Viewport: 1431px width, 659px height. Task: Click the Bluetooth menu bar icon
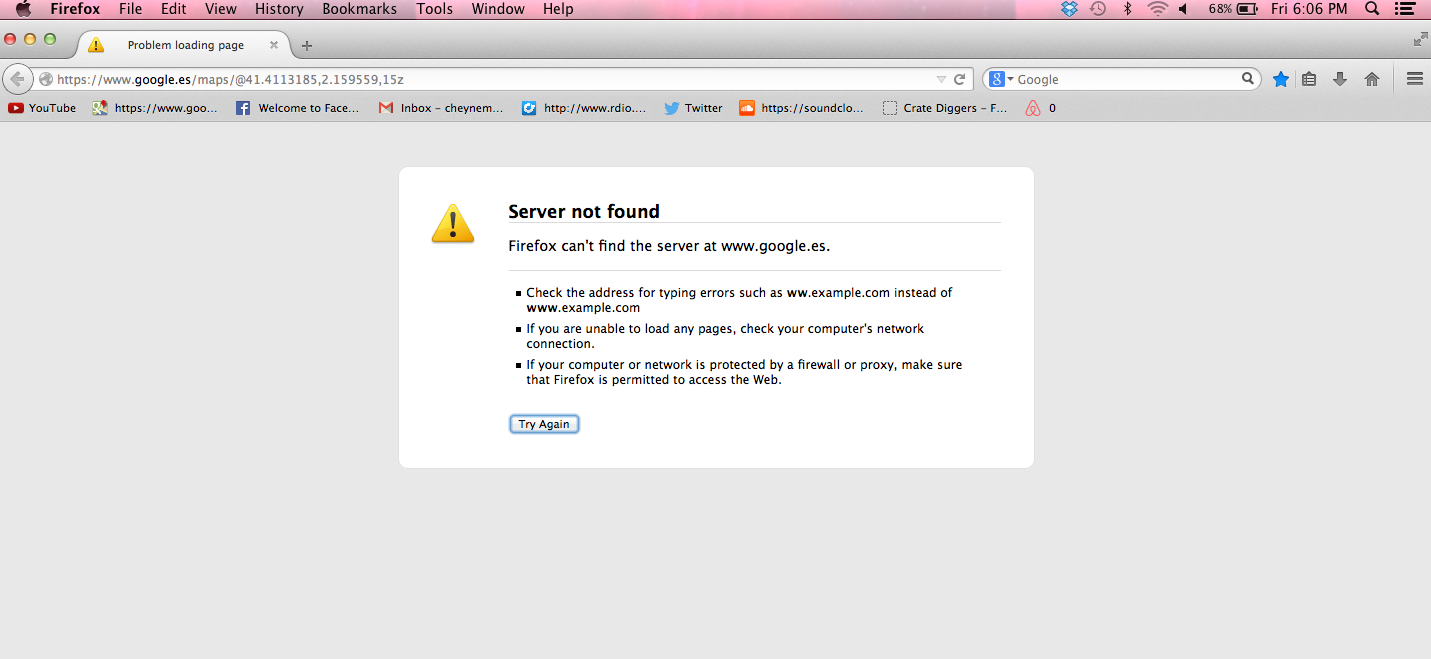(1128, 9)
